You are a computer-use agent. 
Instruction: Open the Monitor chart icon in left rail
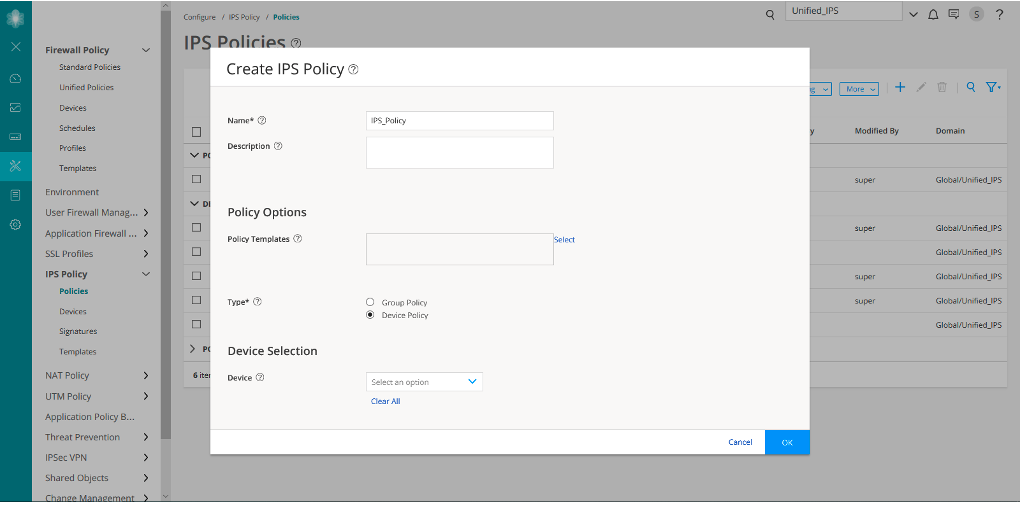[x=15, y=107]
